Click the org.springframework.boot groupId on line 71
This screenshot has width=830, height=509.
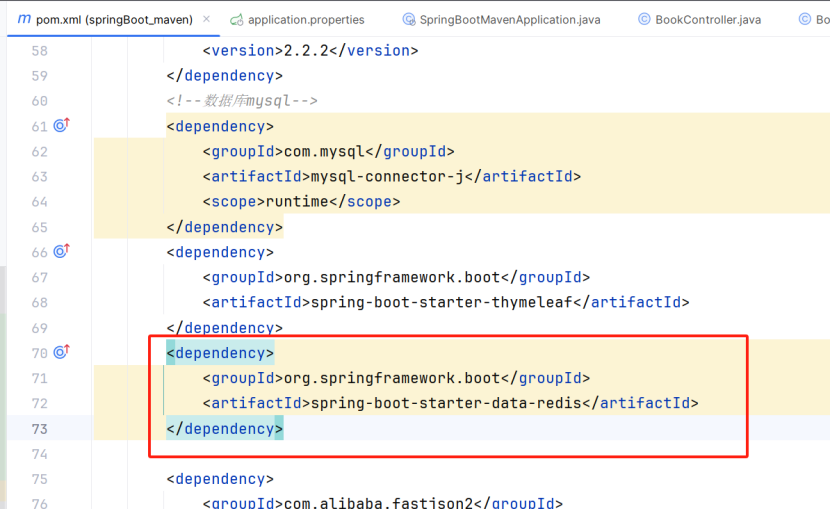click(x=392, y=378)
